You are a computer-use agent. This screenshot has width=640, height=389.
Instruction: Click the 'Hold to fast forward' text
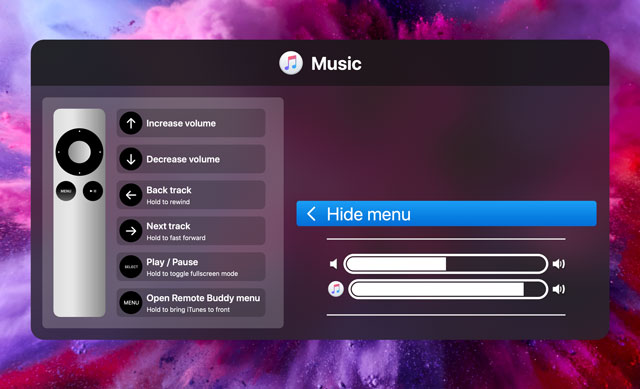click(176, 238)
